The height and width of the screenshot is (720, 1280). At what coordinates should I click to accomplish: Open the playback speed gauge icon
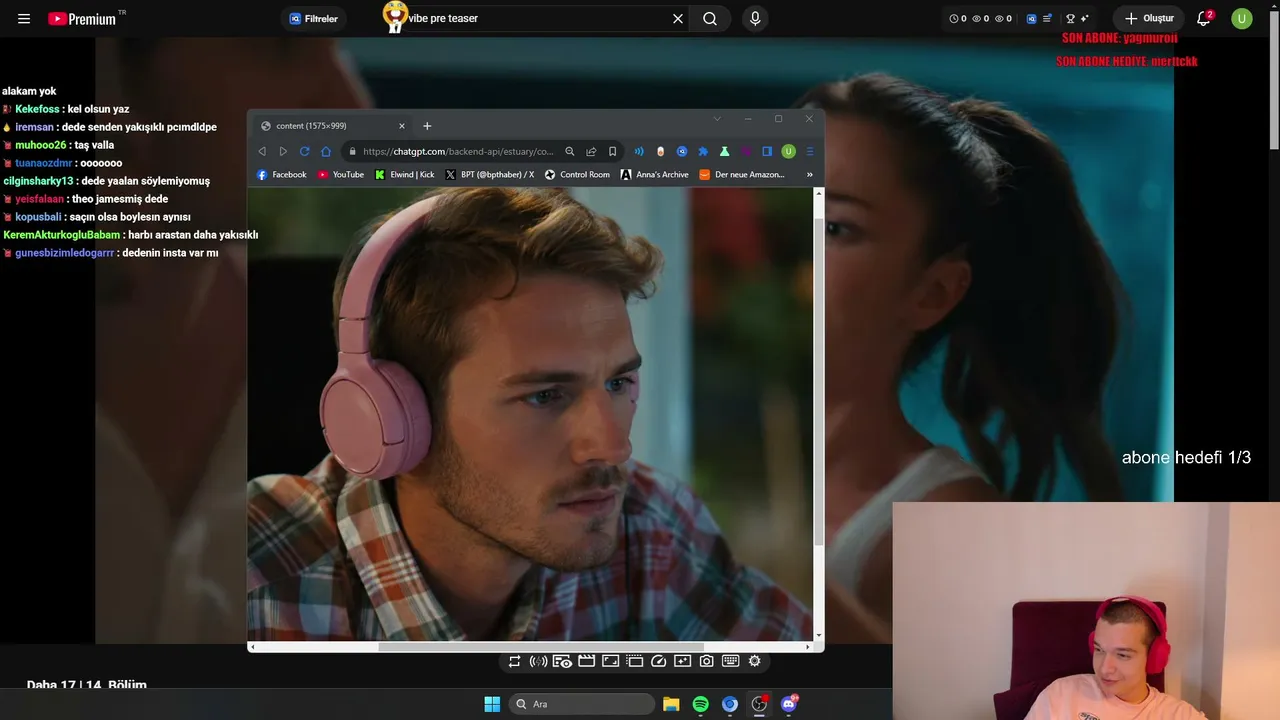pyautogui.click(x=658, y=661)
